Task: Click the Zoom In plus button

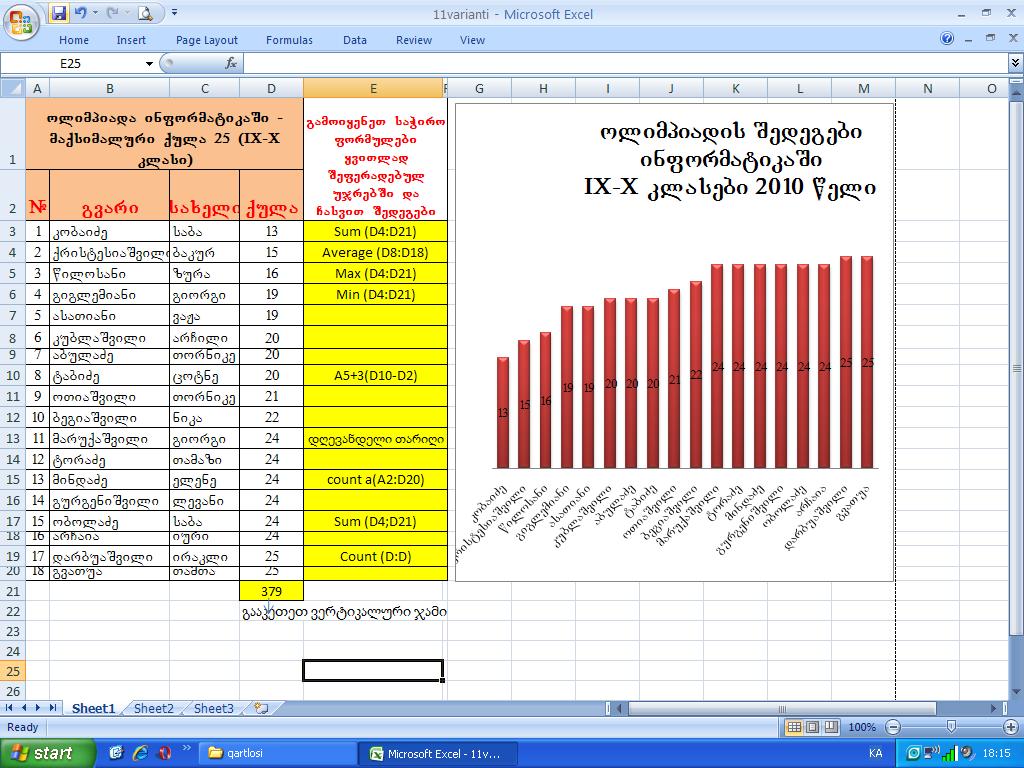Action: (x=1010, y=727)
